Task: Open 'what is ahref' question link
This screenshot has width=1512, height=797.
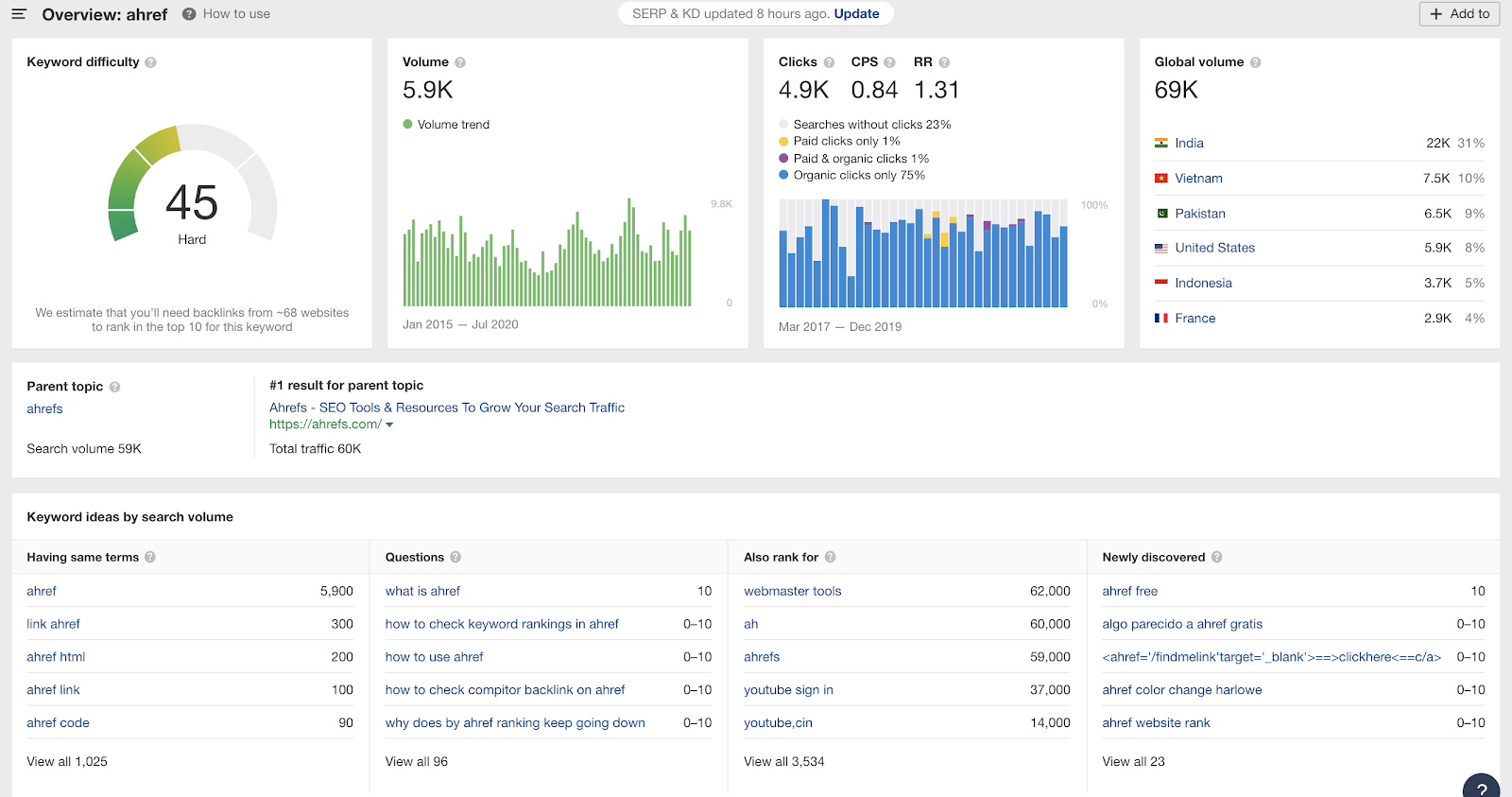Action: click(x=422, y=591)
